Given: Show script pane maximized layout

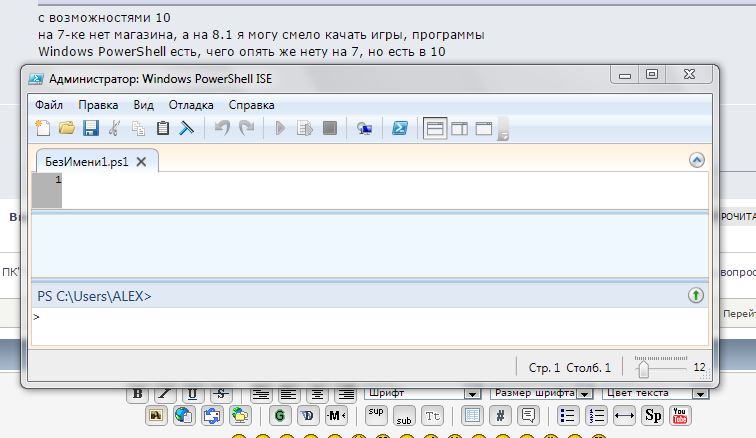Looking at the screenshot, I should pos(484,128).
